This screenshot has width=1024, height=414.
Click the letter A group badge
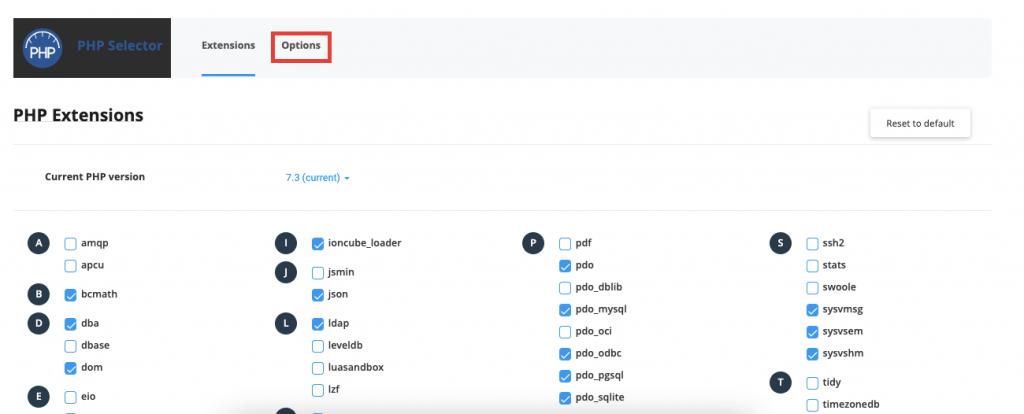[x=39, y=244]
